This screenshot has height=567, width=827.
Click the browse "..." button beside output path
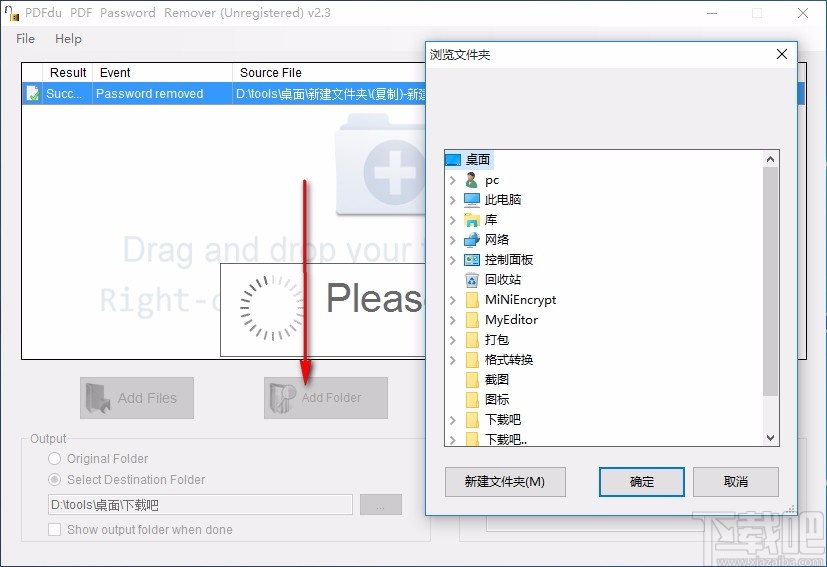381,505
